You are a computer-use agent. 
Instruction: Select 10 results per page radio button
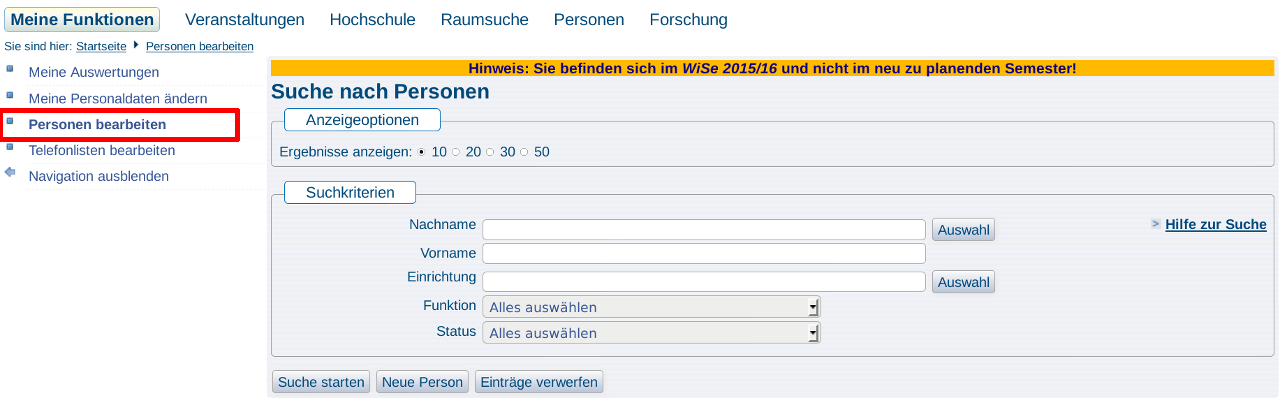point(421,152)
